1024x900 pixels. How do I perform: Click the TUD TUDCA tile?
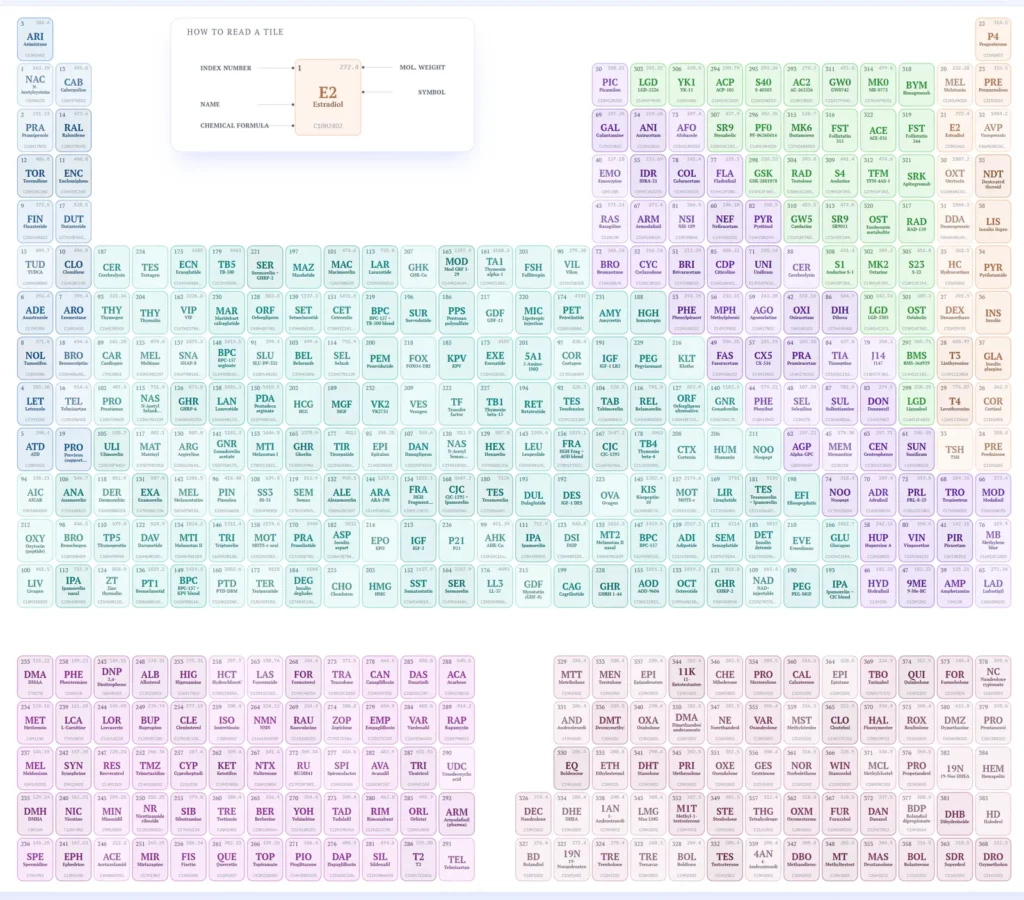[35, 267]
